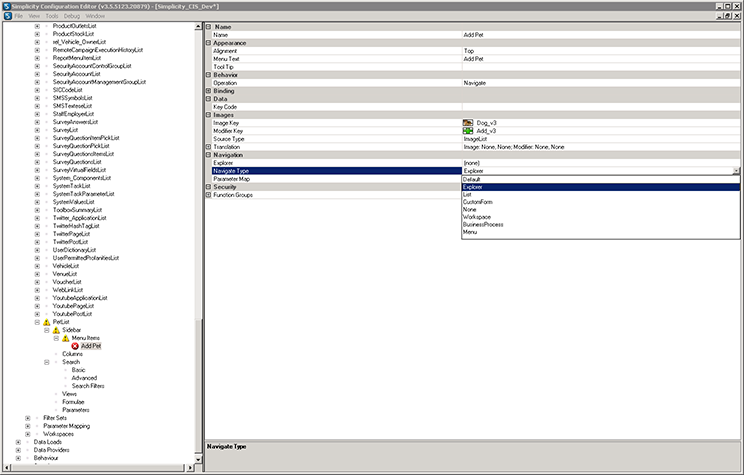This screenshot has height=475, width=744.
Task: Choose Workspace from the Navigate Type list
Action: click(x=478, y=217)
